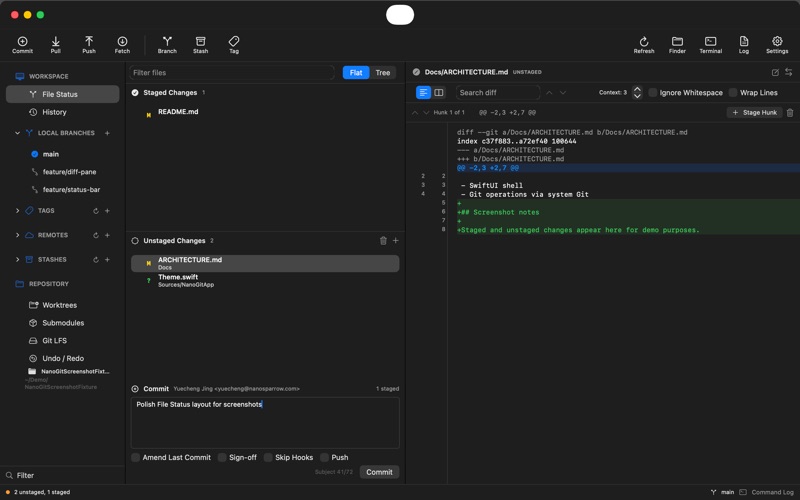Add a new remote with the plus icon

tap(107, 235)
